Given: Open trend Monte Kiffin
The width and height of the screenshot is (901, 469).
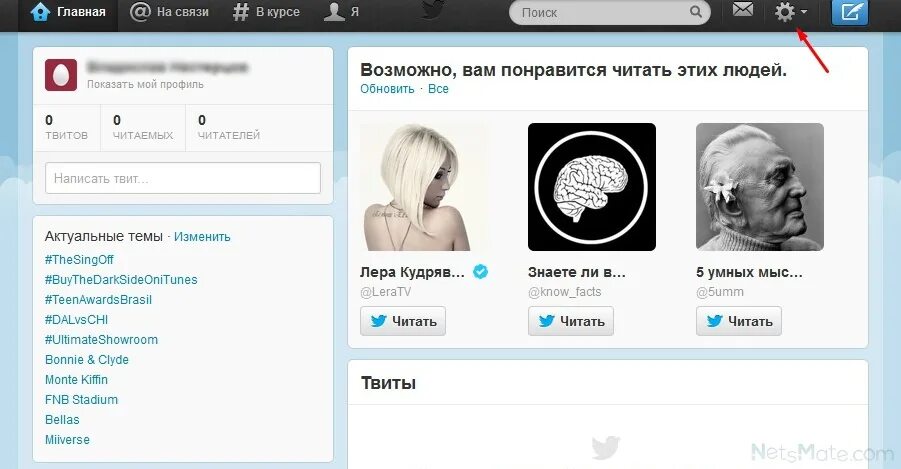Looking at the screenshot, I should coord(76,380).
